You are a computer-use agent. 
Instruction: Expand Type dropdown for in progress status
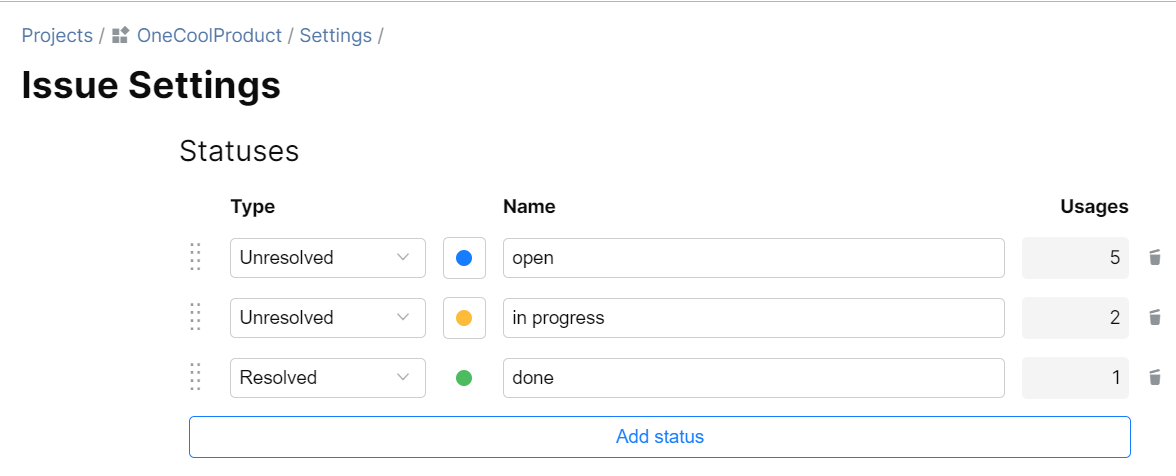pyautogui.click(x=327, y=318)
